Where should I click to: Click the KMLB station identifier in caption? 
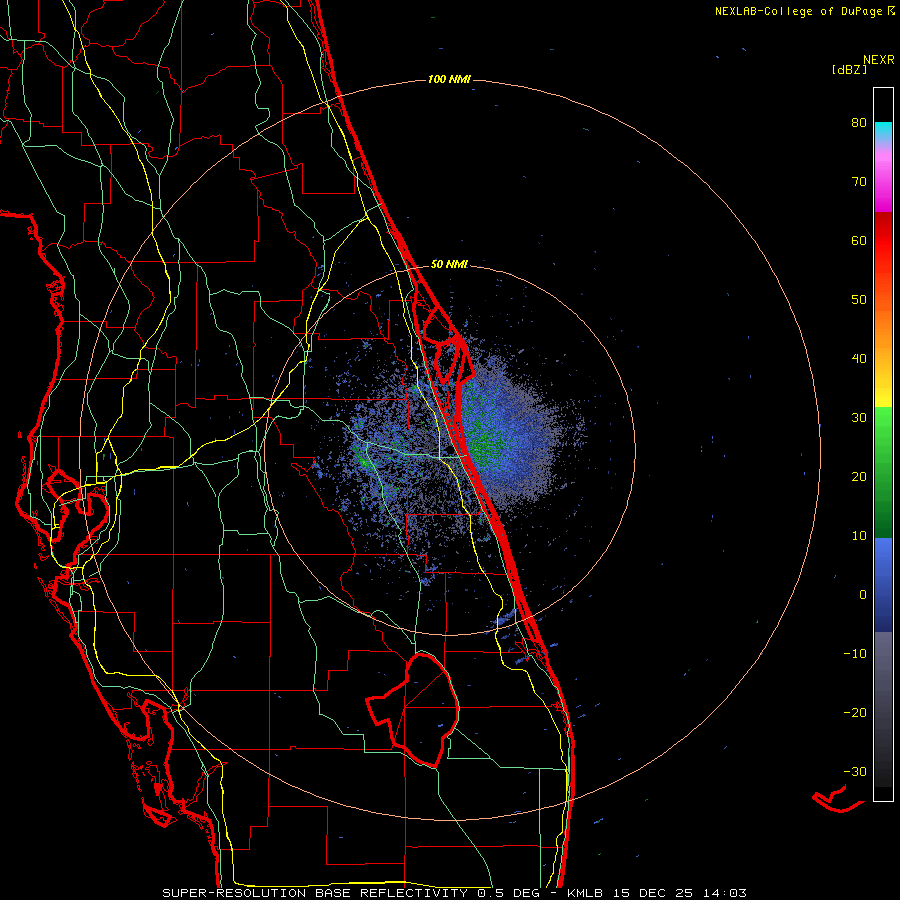coord(585,893)
